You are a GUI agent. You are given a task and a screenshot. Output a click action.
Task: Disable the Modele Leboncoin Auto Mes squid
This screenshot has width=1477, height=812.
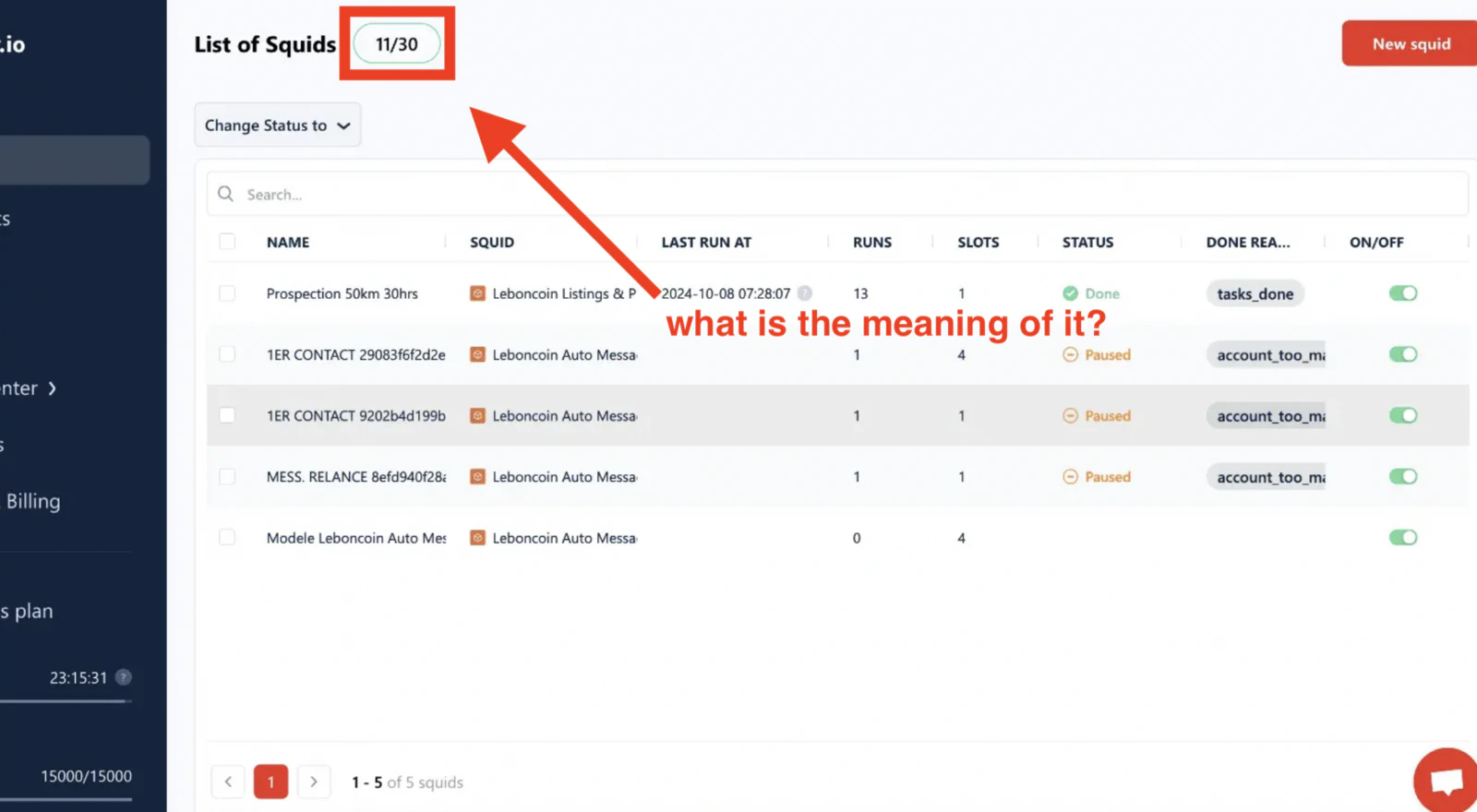pyautogui.click(x=1403, y=537)
